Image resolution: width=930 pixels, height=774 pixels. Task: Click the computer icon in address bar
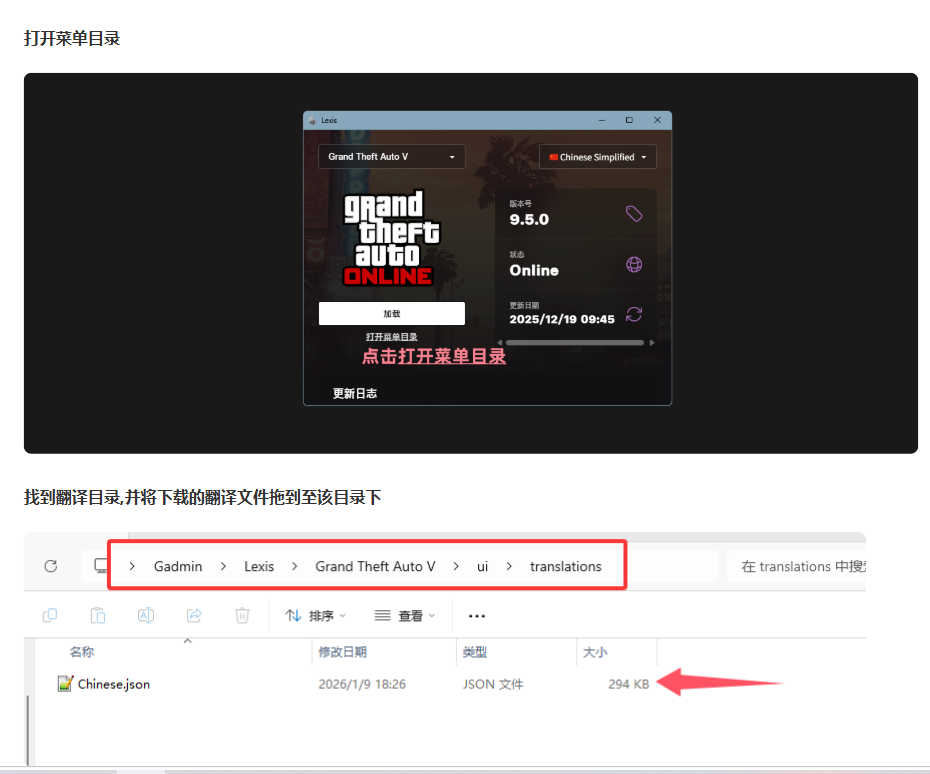(101, 566)
